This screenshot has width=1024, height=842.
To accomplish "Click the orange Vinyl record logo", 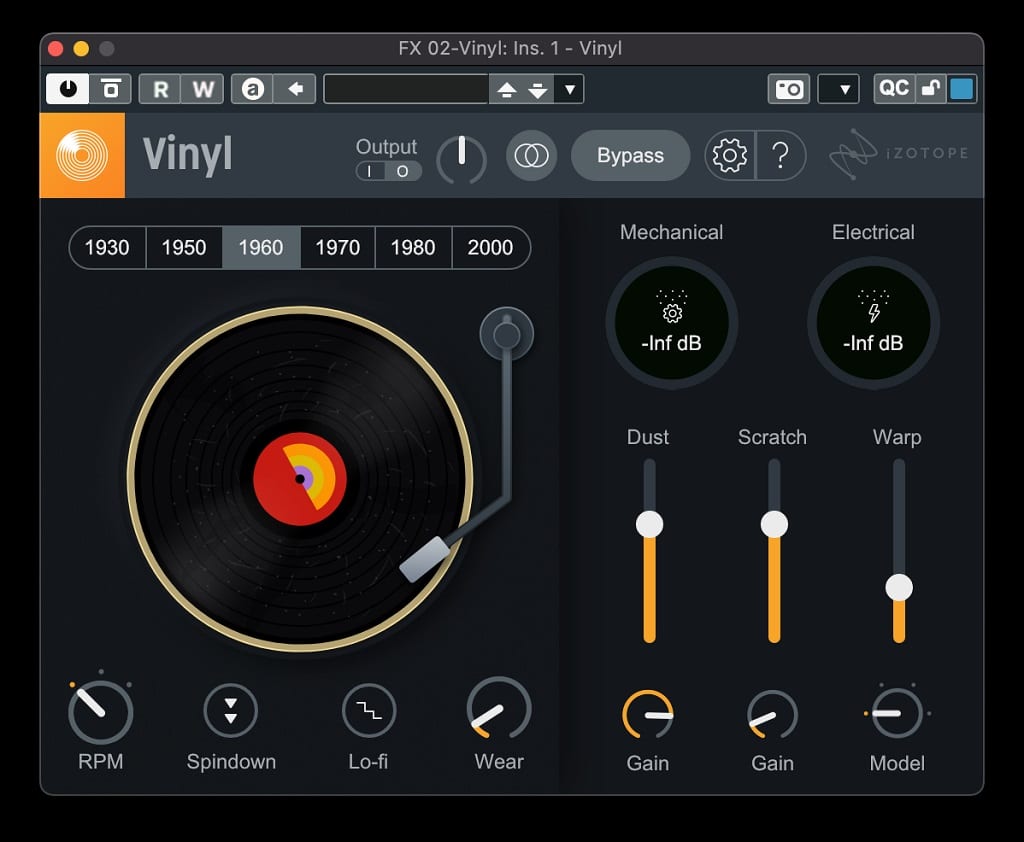I will 82,155.
